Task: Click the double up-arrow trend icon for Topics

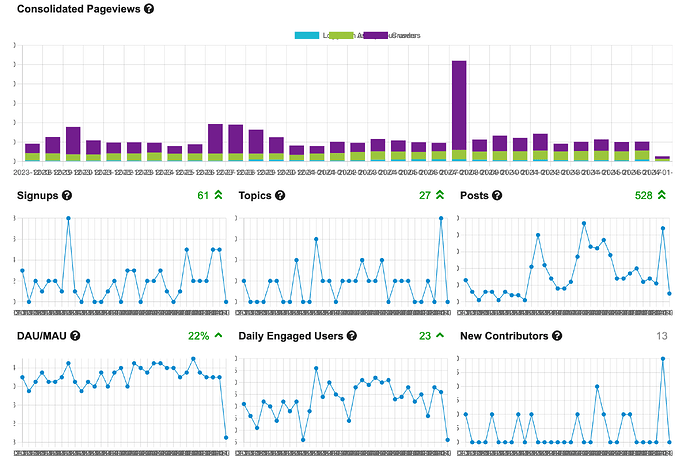Action: tap(440, 195)
